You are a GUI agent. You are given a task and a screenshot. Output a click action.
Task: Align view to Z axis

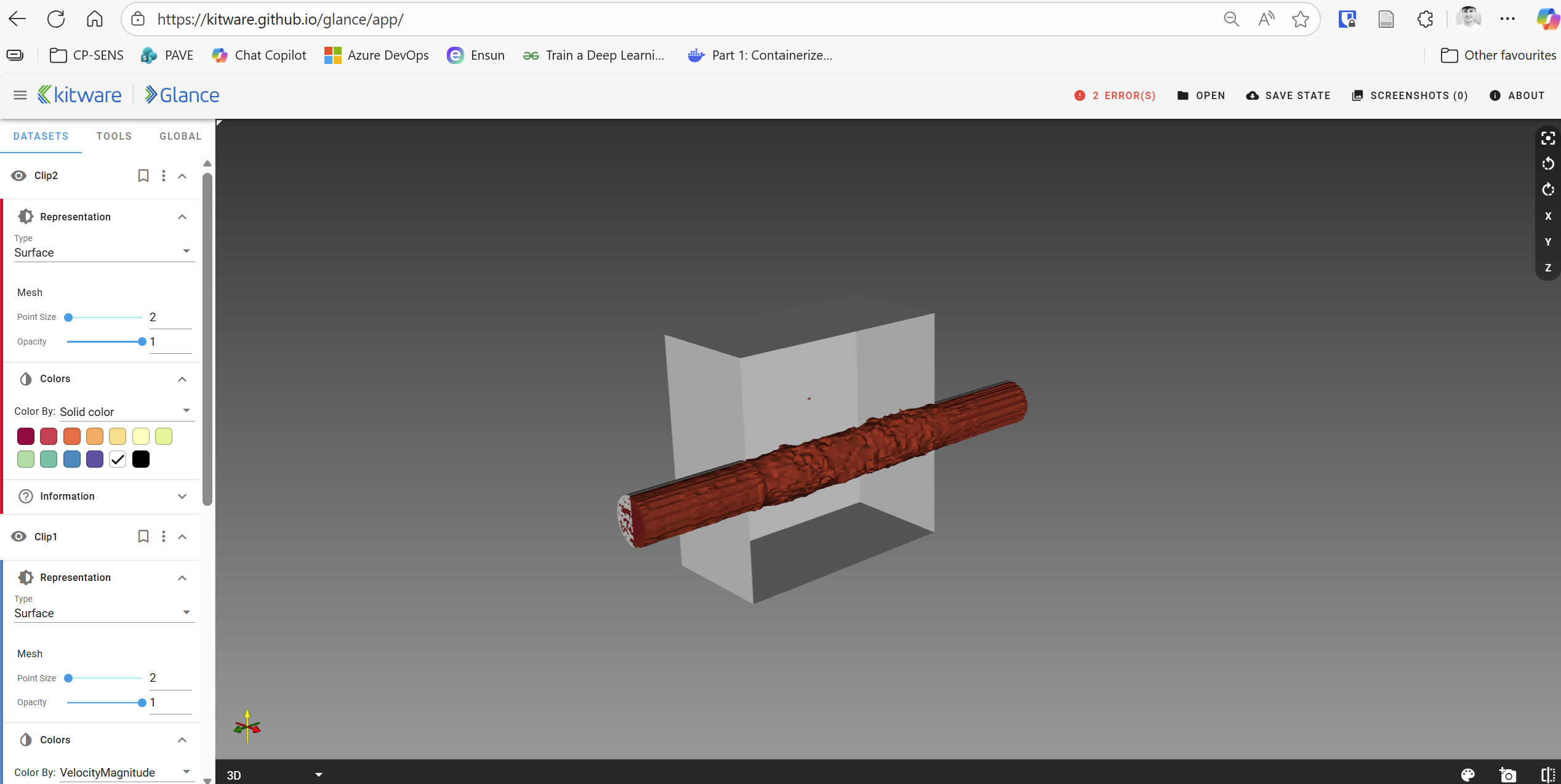coord(1547,268)
